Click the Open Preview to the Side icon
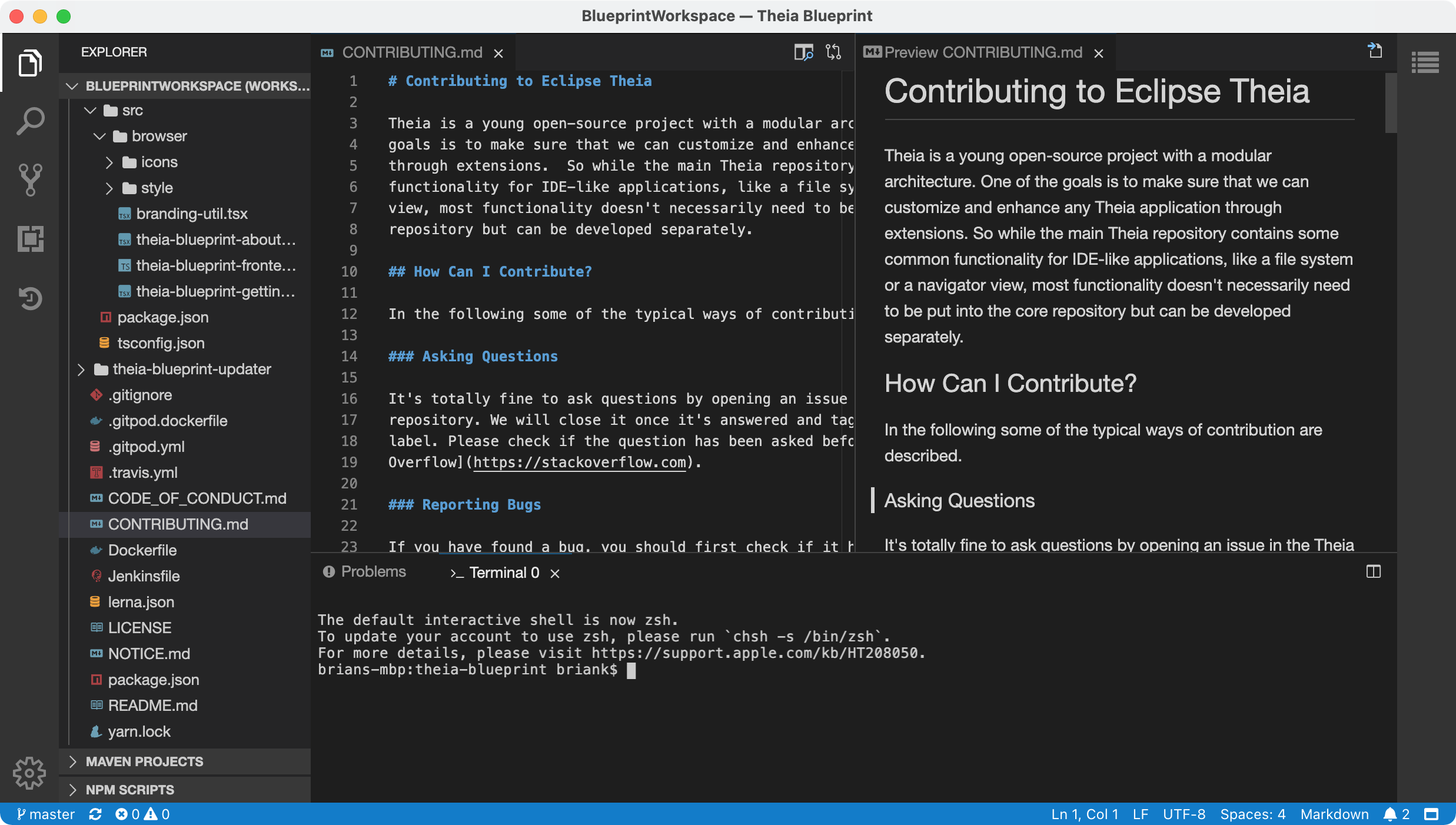 (803, 52)
